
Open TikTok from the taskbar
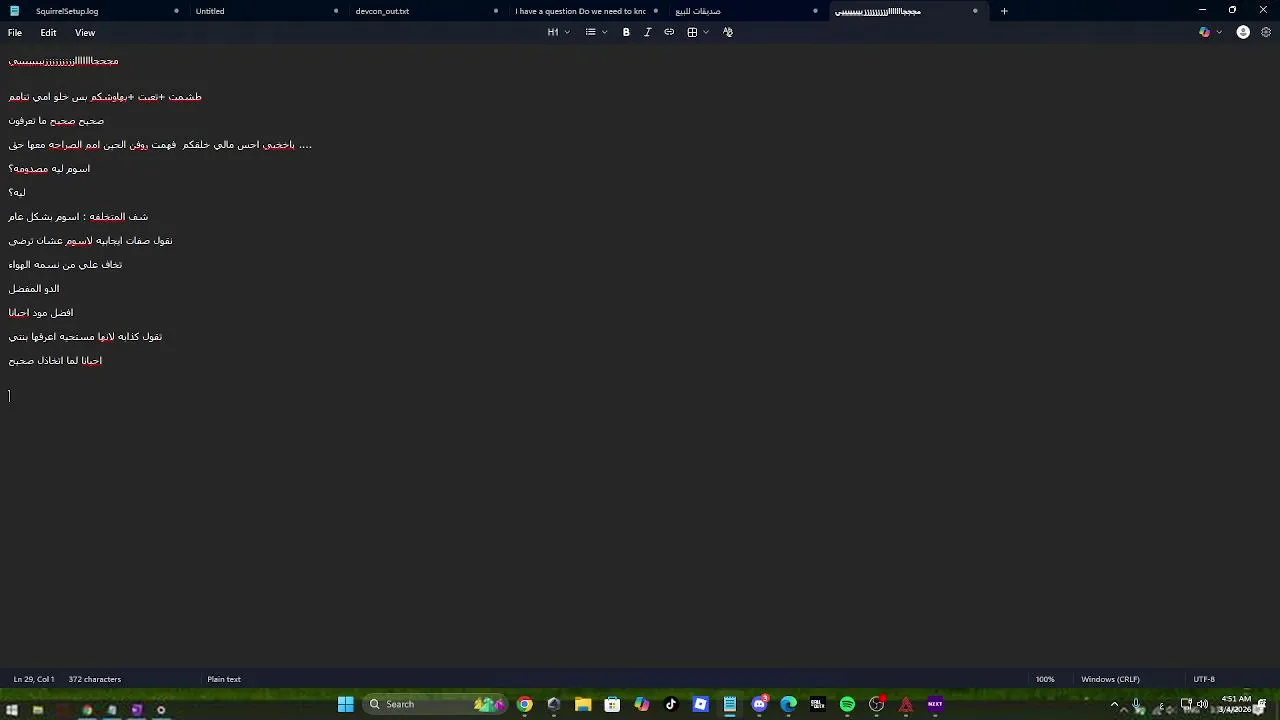click(671, 704)
